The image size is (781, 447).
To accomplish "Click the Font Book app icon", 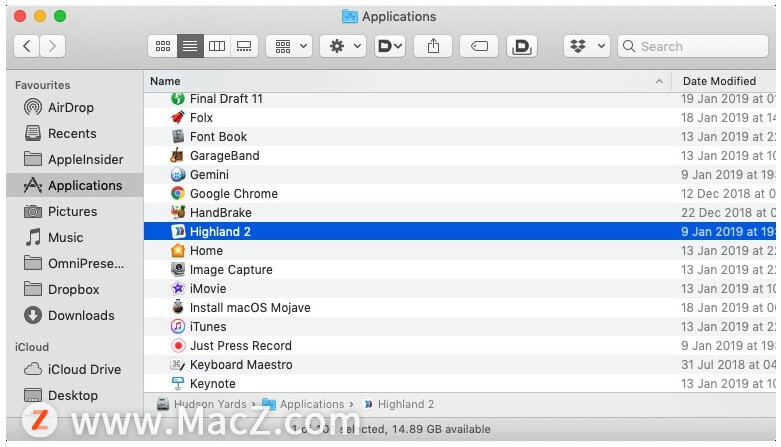I will pyautogui.click(x=178, y=137).
